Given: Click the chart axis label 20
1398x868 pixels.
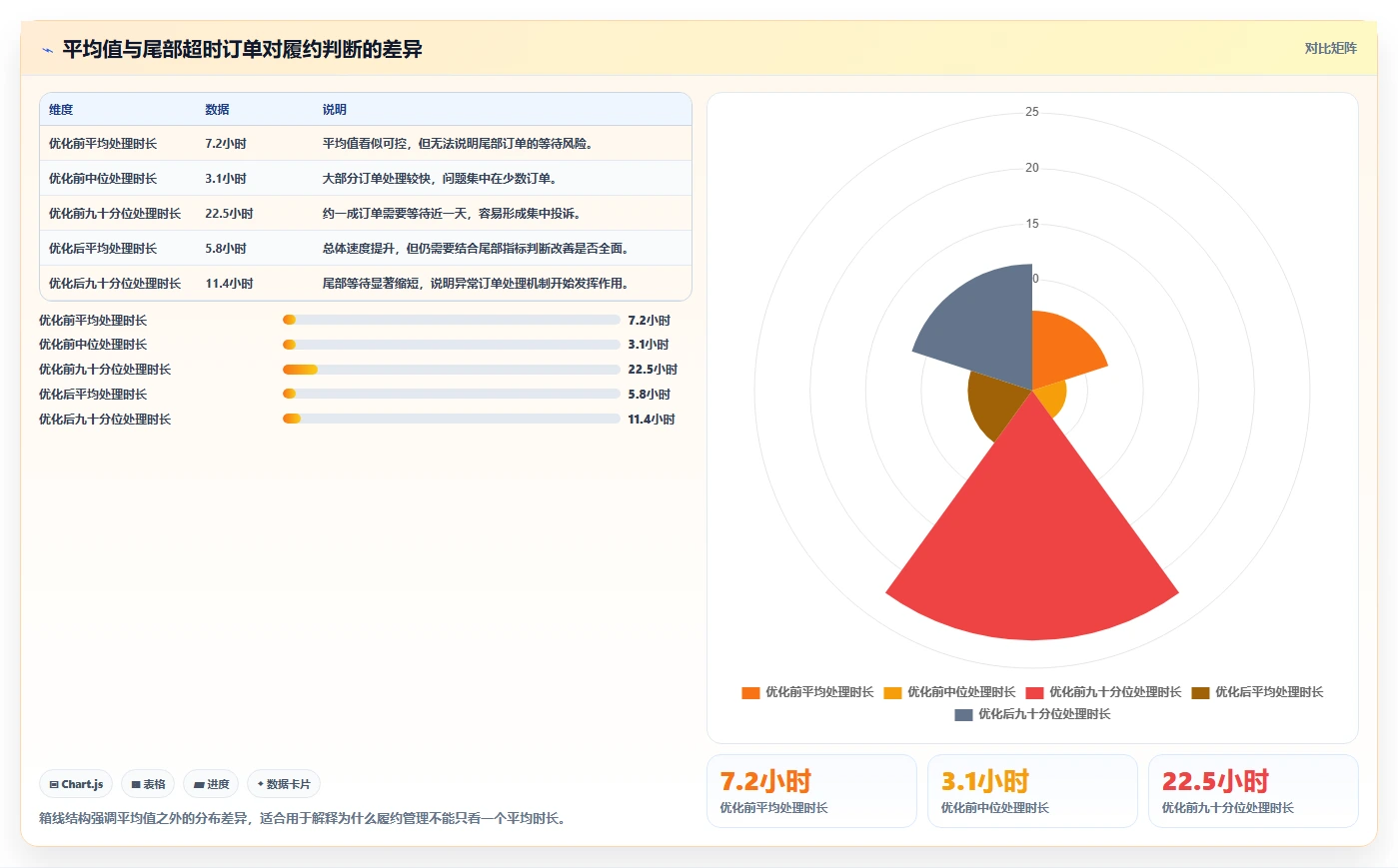Looking at the screenshot, I should pos(1032,168).
